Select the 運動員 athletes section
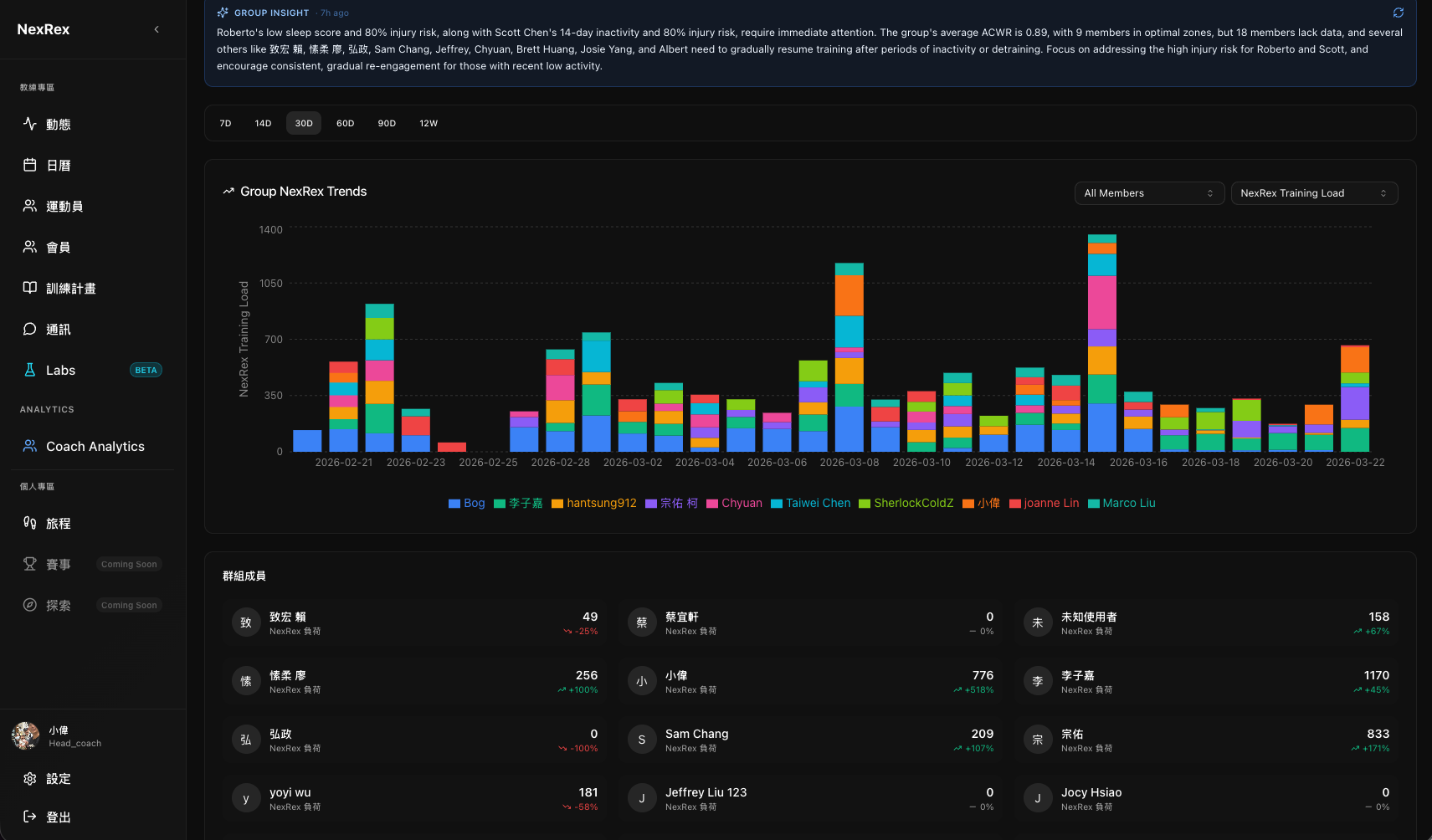1432x840 pixels. (x=63, y=206)
